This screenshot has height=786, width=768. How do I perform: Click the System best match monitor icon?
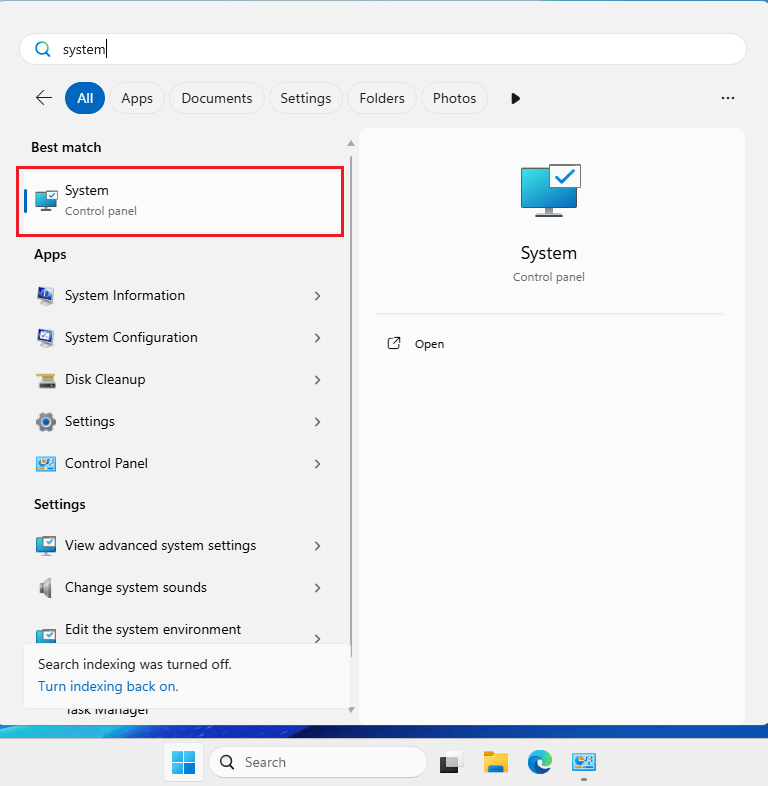point(46,201)
